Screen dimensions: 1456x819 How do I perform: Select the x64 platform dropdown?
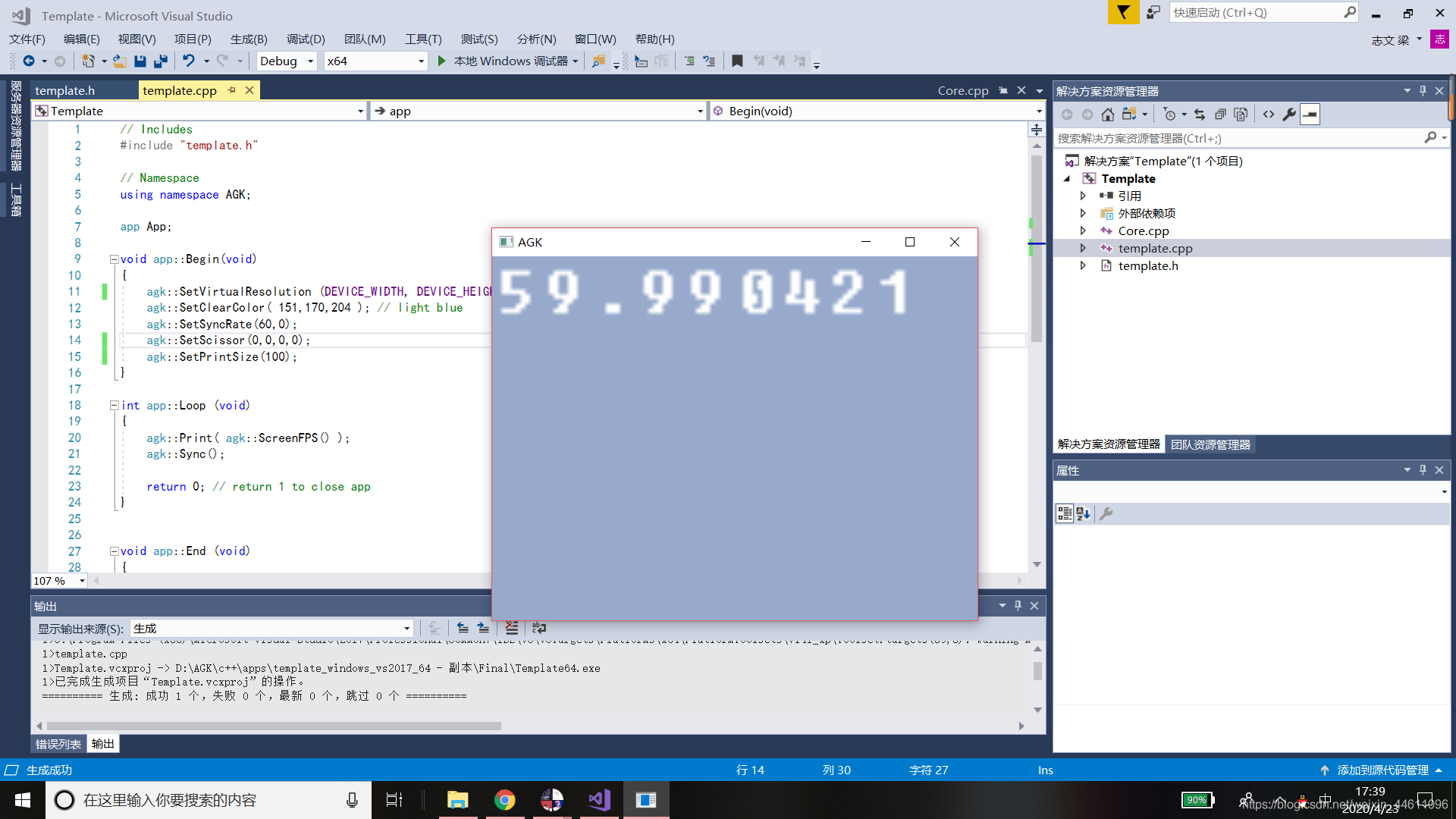tap(374, 61)
